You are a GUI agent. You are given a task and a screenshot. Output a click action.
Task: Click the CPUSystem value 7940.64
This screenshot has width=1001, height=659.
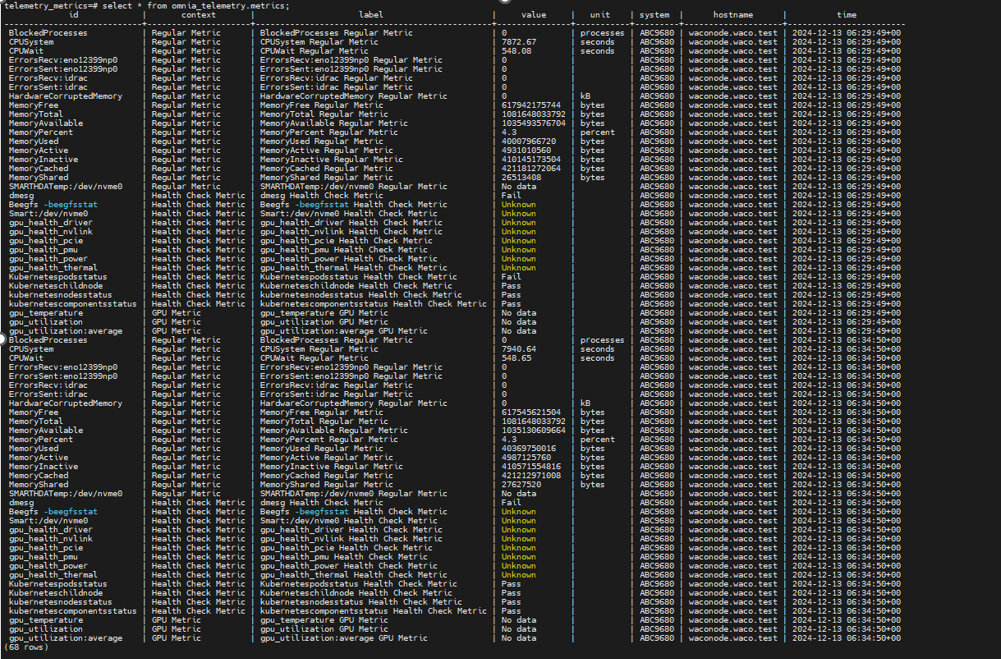coord(519,349)
